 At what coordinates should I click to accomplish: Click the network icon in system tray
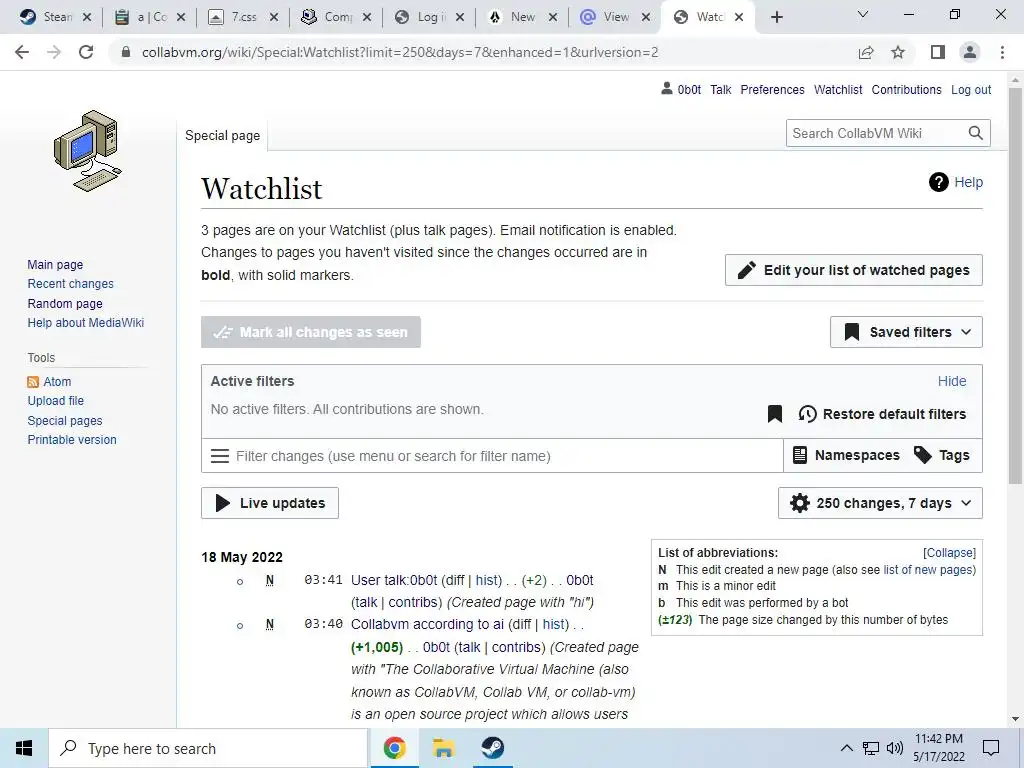871,748
